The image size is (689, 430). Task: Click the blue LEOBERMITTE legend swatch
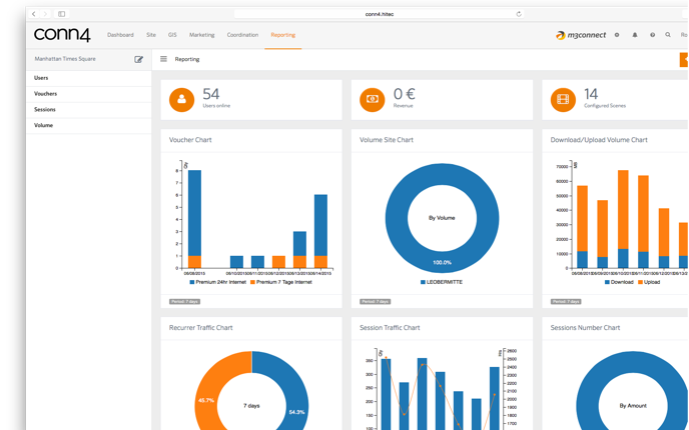pyautogui.click(x=423, y=282)
